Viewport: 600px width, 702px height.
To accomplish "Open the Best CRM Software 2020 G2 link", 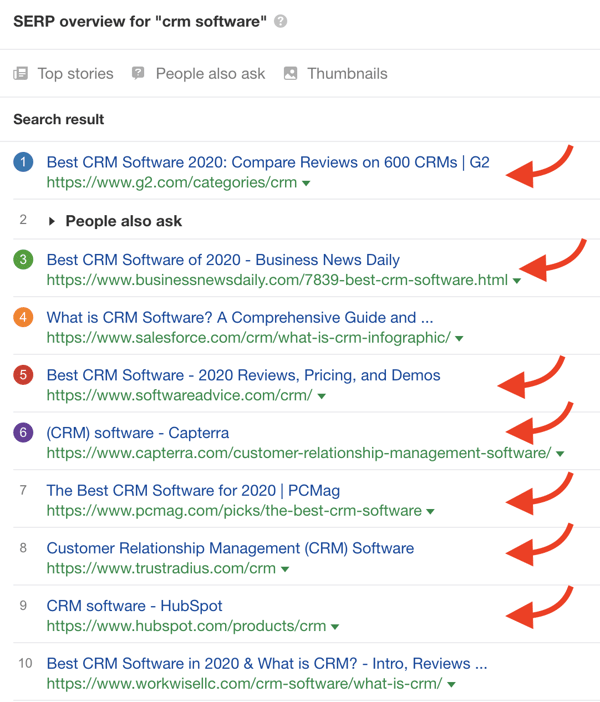I will (267, 162).
